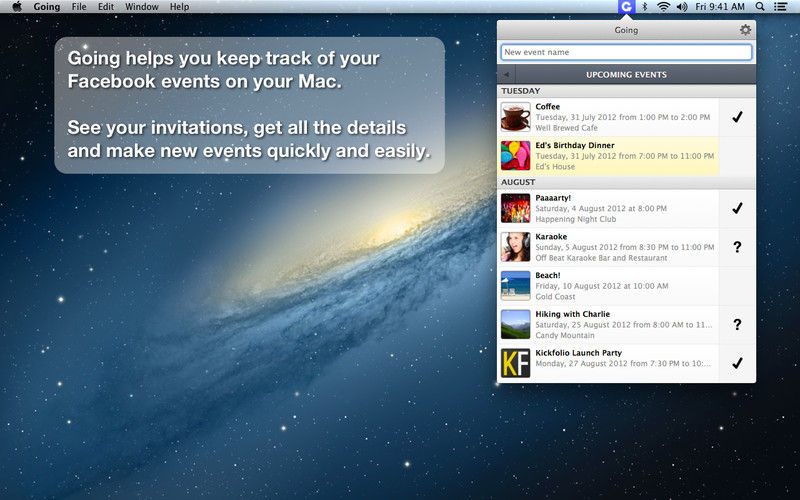
Task: Open the Karaoke event title
Action: coord(551,236)
